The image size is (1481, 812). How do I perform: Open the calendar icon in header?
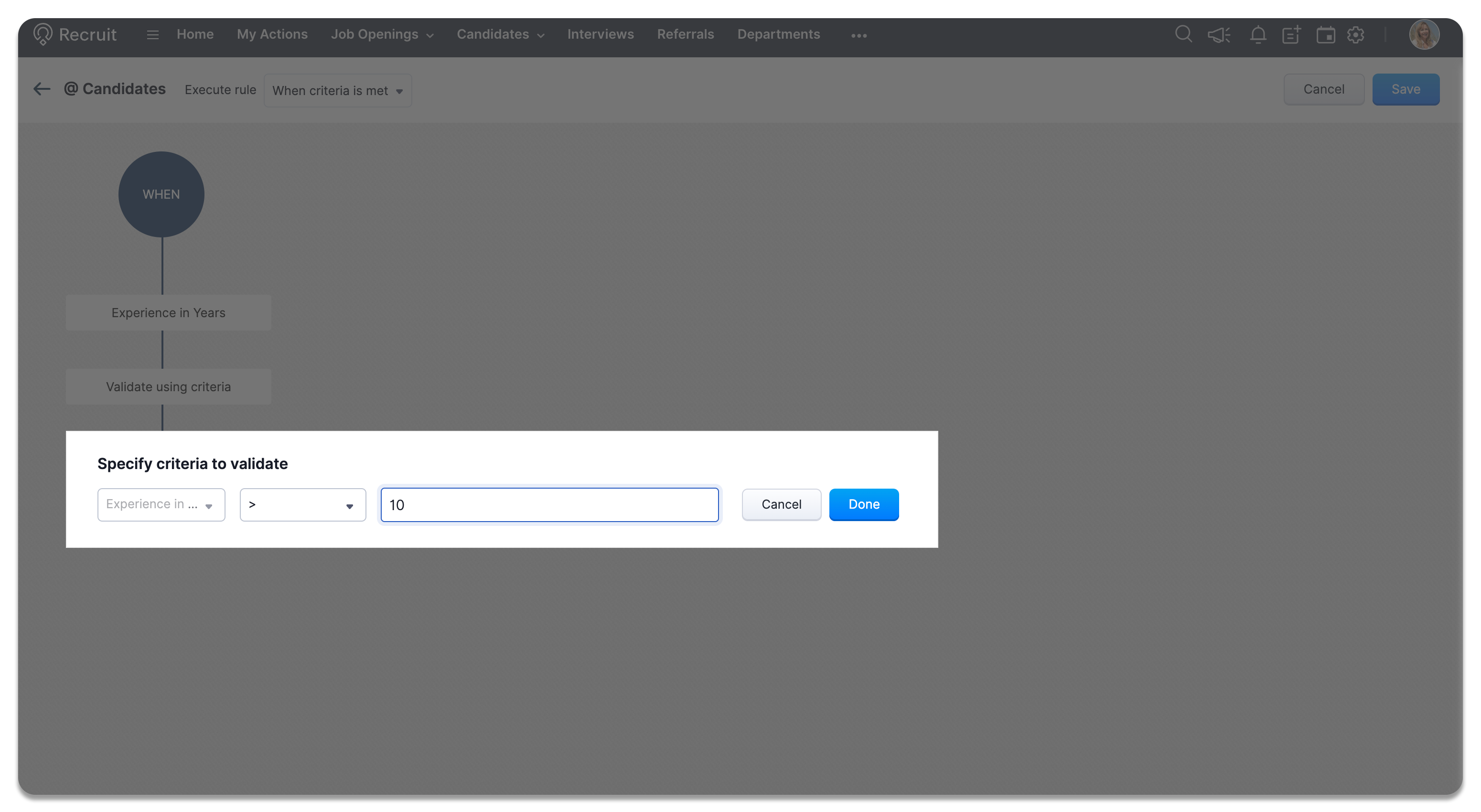coord(1325,35)
